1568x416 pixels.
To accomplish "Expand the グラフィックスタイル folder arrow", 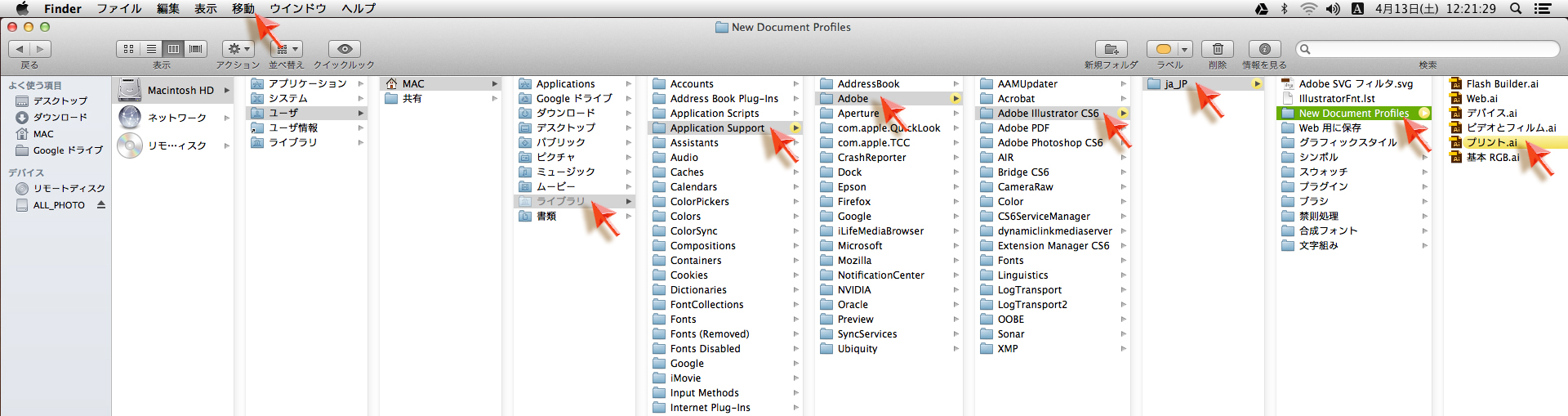I will pyautogui.click(x=1425, y=142).
